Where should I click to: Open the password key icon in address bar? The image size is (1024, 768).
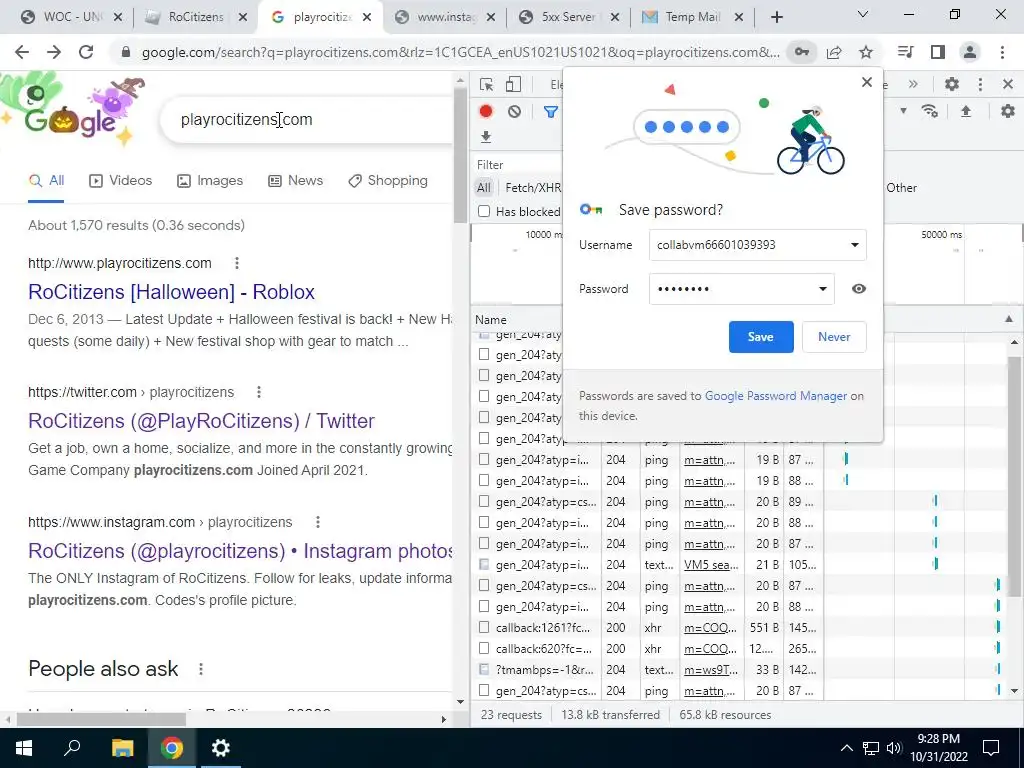[802, 52]
